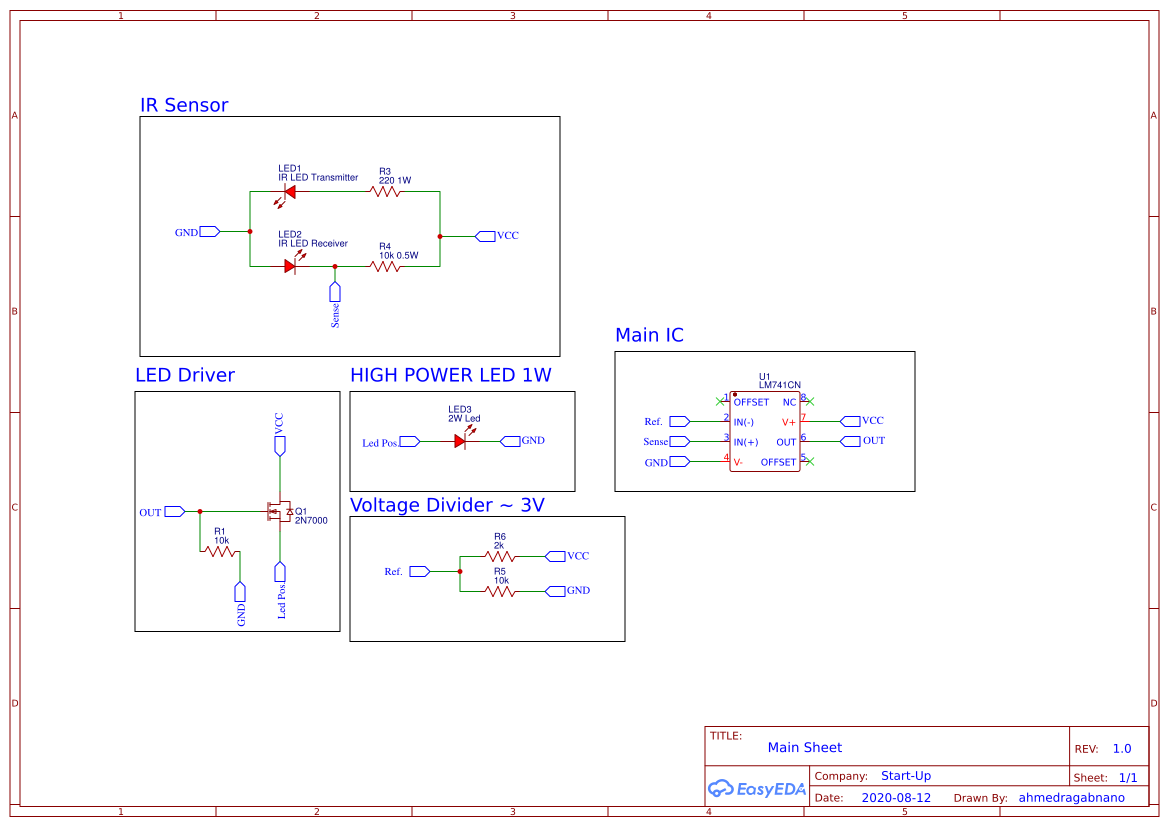Image resolution: width=1169 pixels, height=827 pixels.
Task: Select the GND net port in IR Sensor
Action: pyautogui.click(x=209, y=232)
